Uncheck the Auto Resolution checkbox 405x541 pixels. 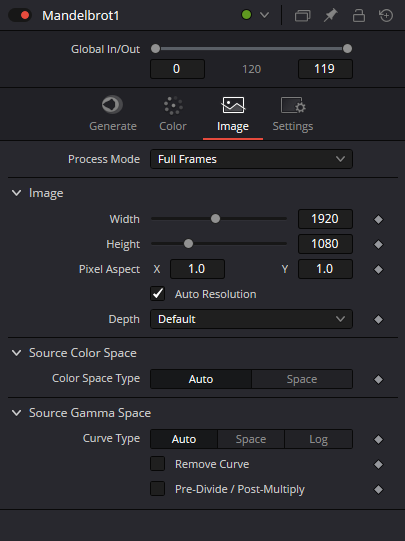[158, 294]
